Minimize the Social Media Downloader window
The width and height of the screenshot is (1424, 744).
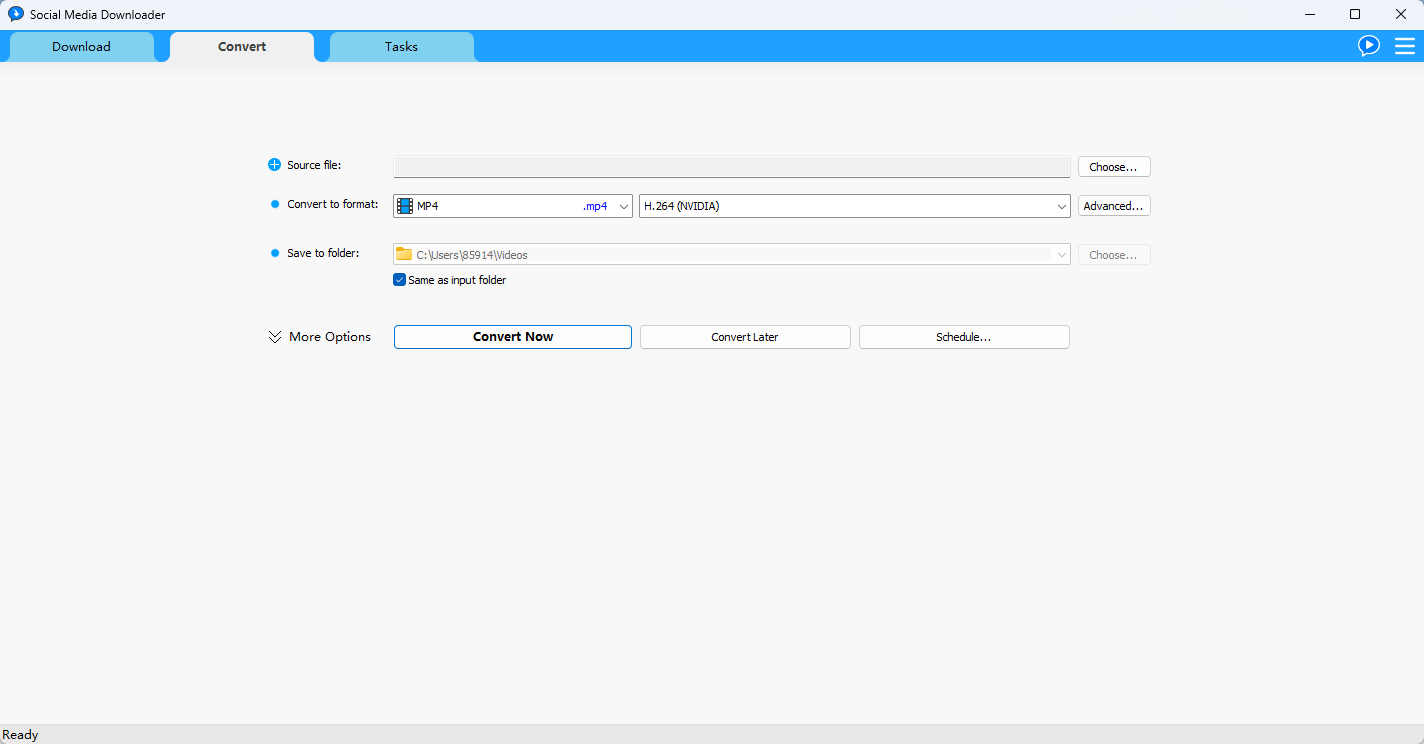[x=1309, y=14]
